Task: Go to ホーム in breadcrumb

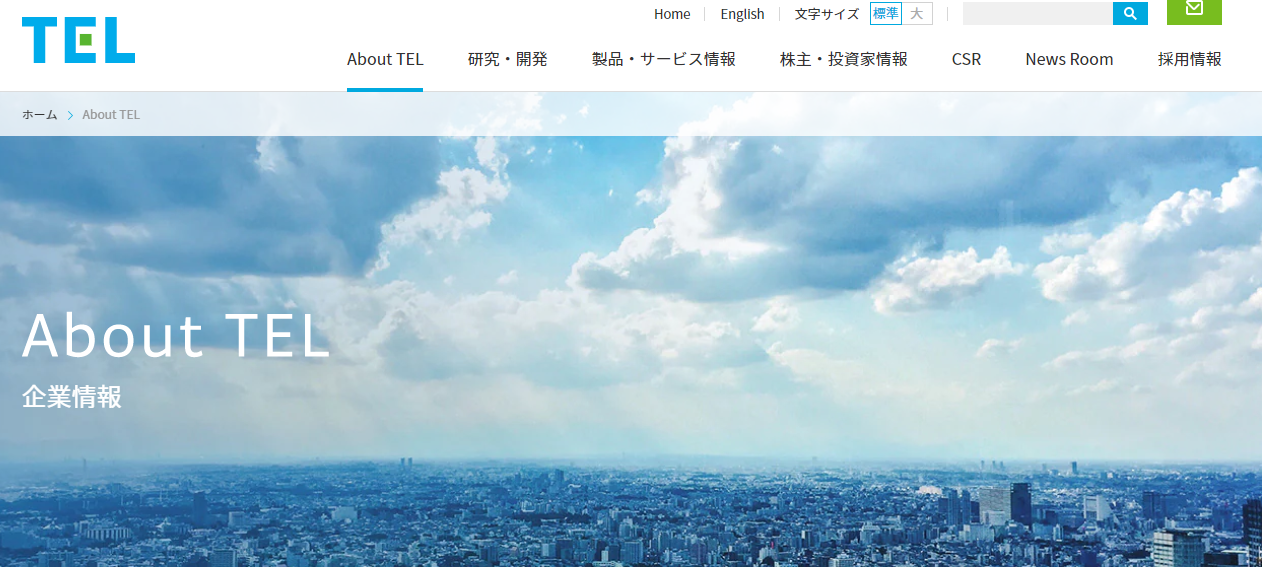Action: click(x=40, y=115)
